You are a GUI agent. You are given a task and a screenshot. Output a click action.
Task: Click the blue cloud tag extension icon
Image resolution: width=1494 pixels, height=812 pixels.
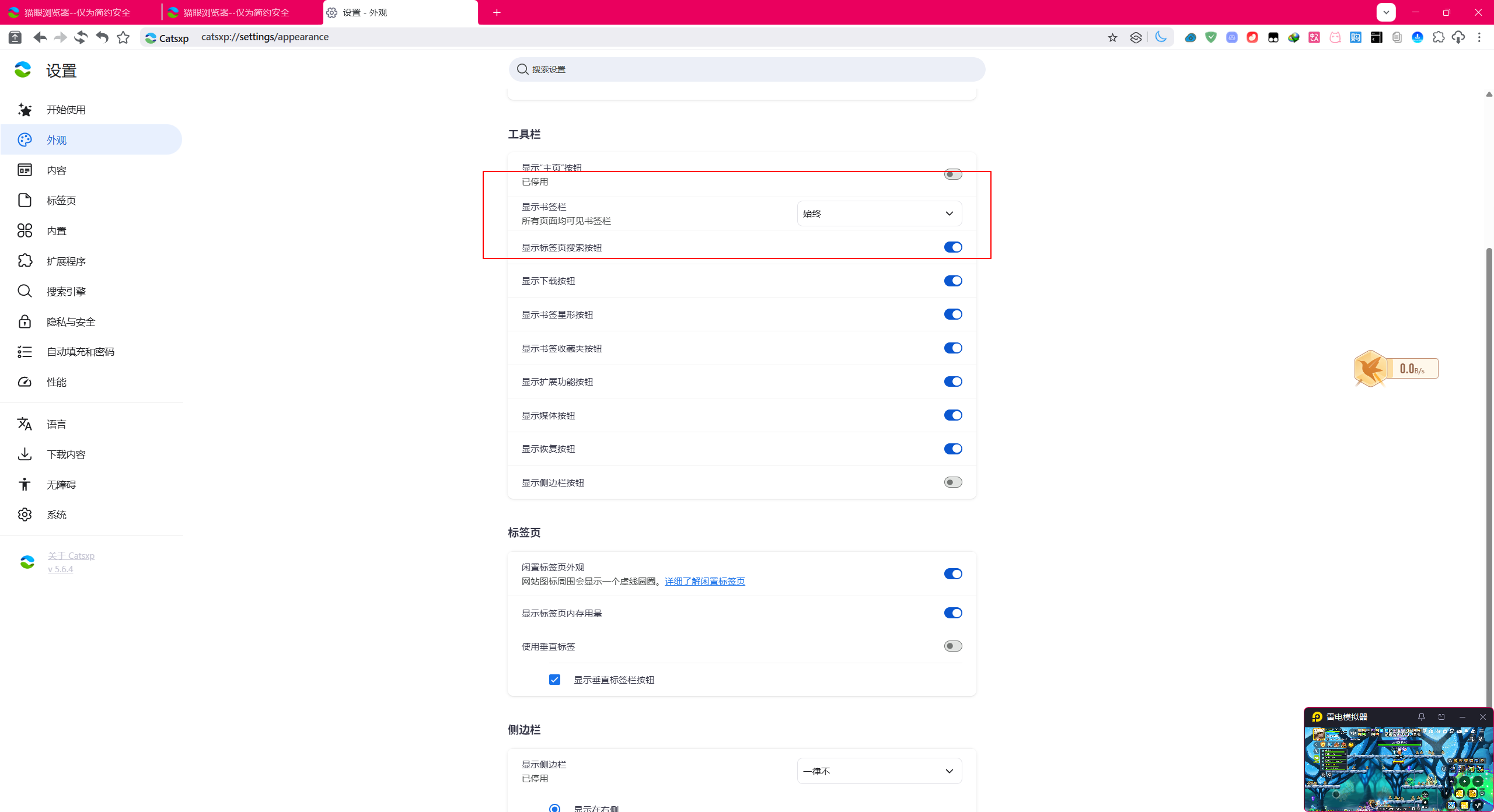click(1191, 37)
